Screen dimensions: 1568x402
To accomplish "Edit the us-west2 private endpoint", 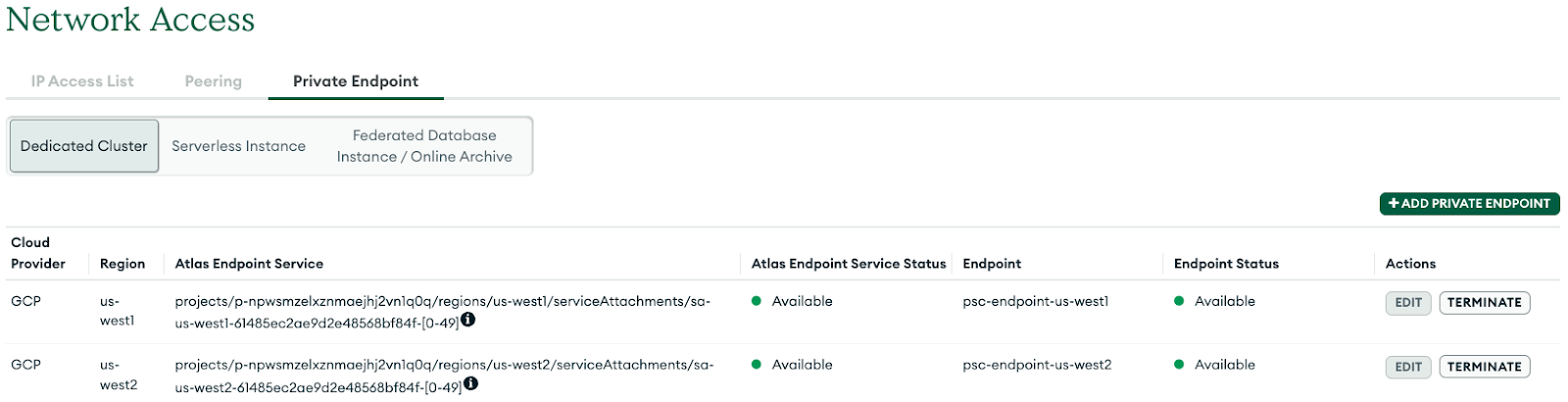I will click(x=1408, y=367).
